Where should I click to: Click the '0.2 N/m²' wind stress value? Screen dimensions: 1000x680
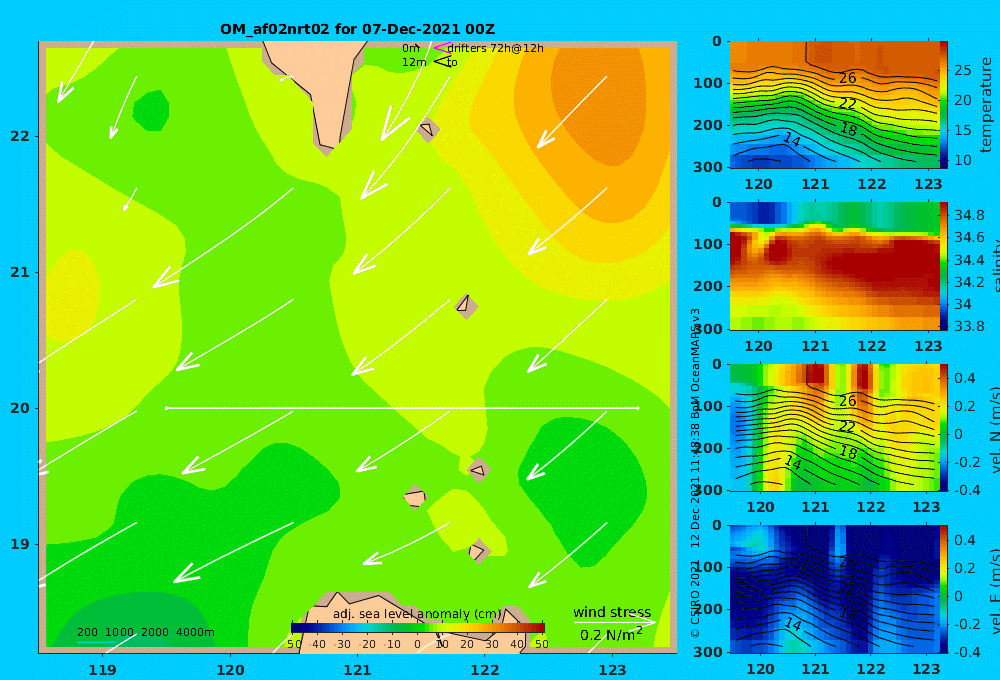(x=611, y=635)
